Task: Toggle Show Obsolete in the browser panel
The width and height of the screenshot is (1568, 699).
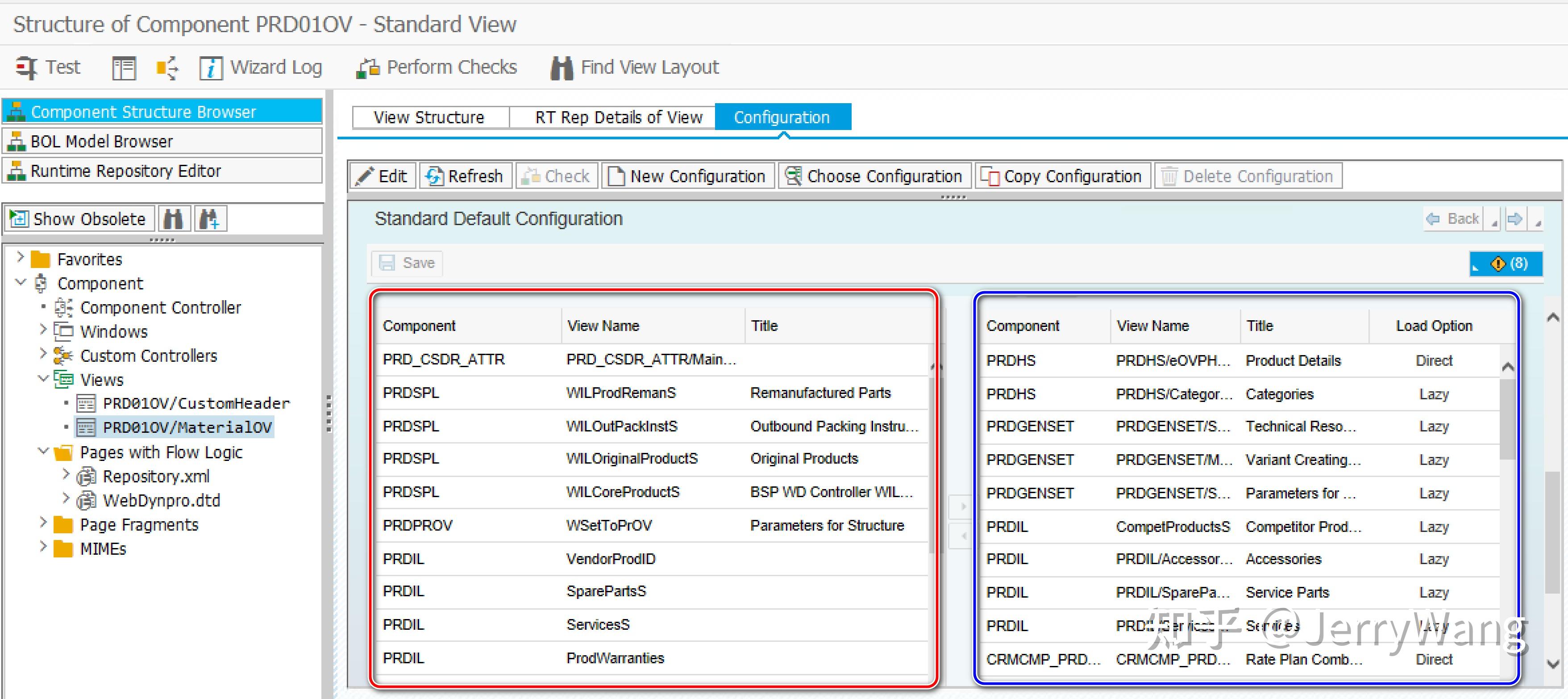Action: click(x=80, y=218)
